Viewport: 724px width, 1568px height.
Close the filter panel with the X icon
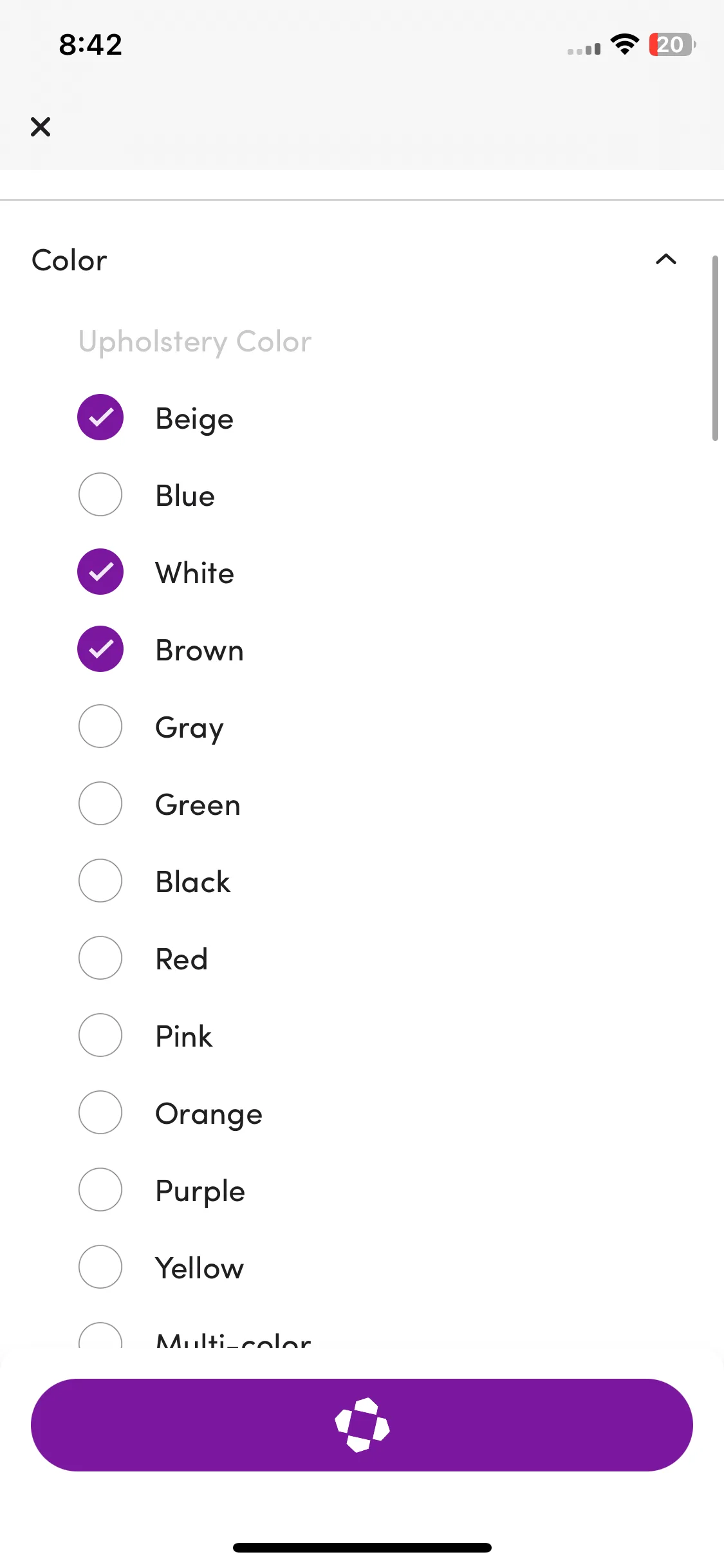[x=41, y=127]
